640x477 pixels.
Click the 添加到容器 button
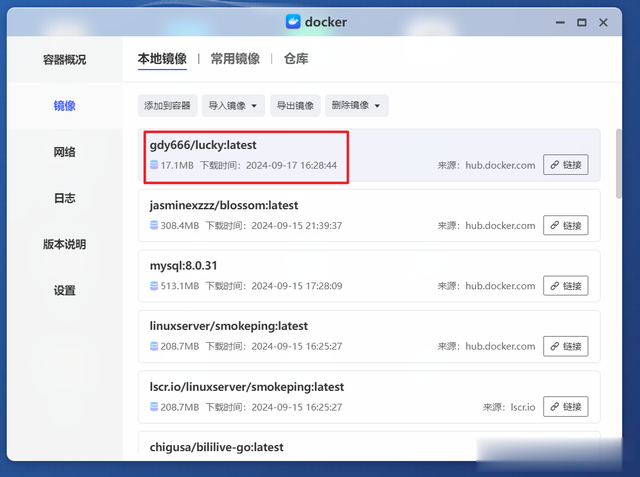[167, 106]
